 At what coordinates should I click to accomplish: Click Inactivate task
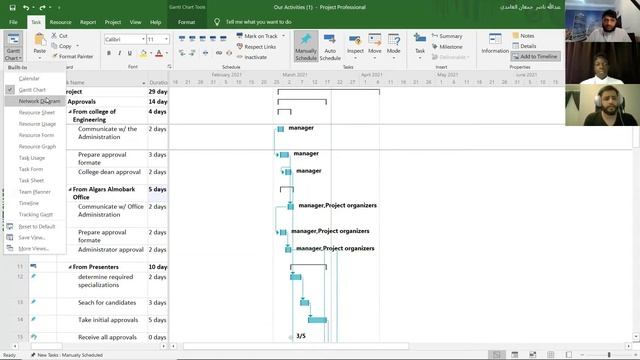(x=252, y=57)
